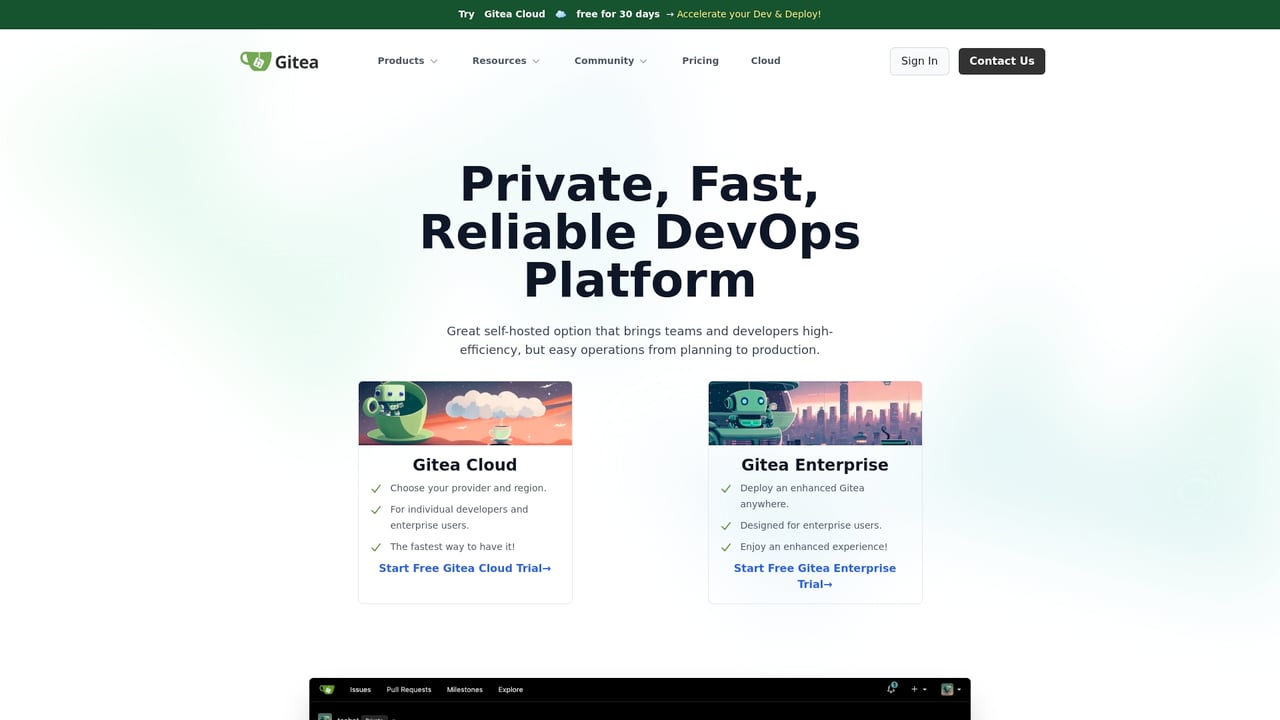
Task: Open the notification bell in the demo navbar
Action: tap(890, 690)
